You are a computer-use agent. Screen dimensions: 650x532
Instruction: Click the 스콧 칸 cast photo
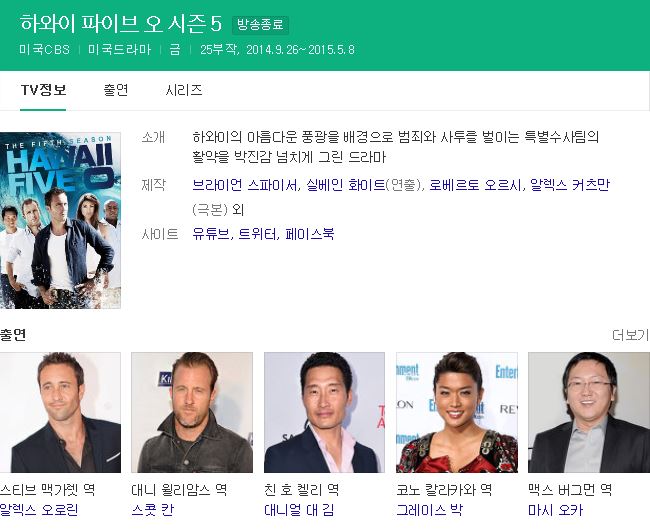coord(192,413)
